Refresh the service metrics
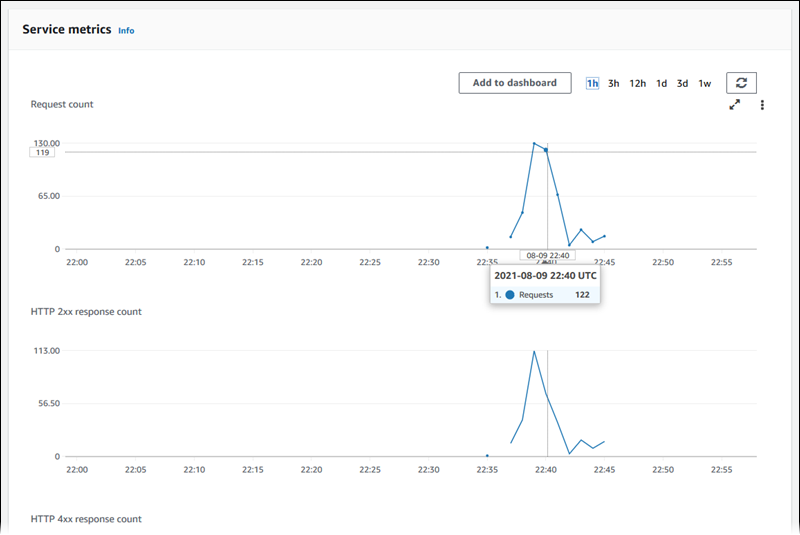 pyautogui.click(x=741, y=83)
